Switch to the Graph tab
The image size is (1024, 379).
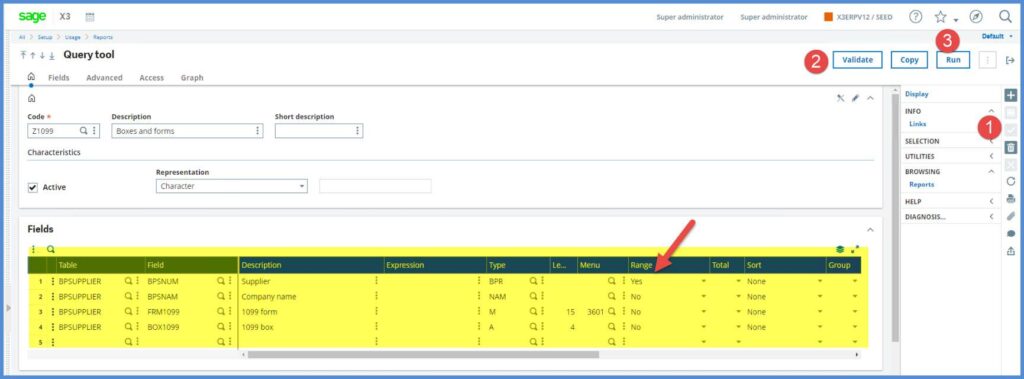click(192, 78)
